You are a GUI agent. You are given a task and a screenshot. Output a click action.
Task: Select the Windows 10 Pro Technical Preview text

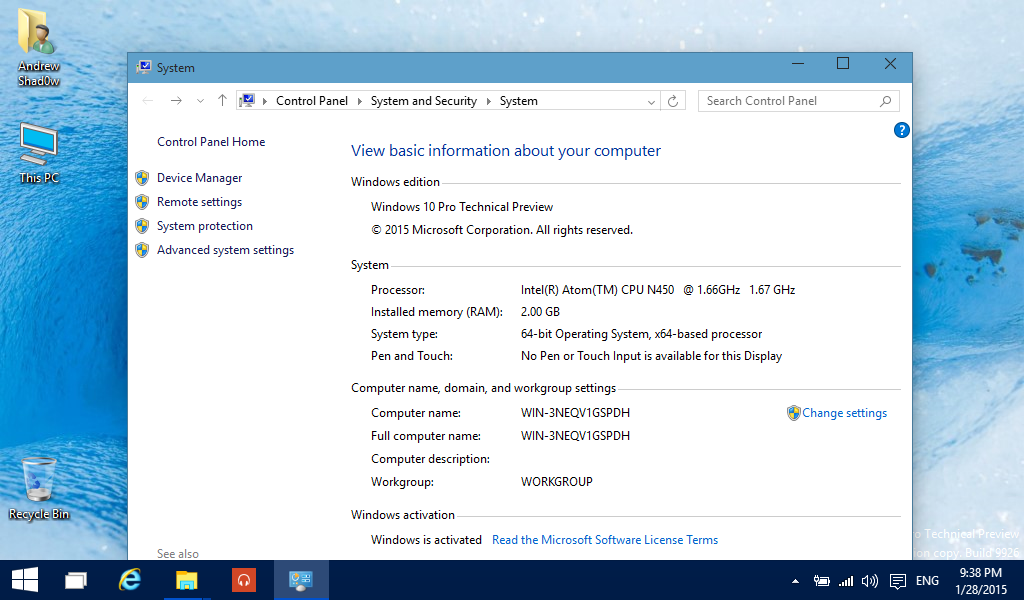coord(462,207)
